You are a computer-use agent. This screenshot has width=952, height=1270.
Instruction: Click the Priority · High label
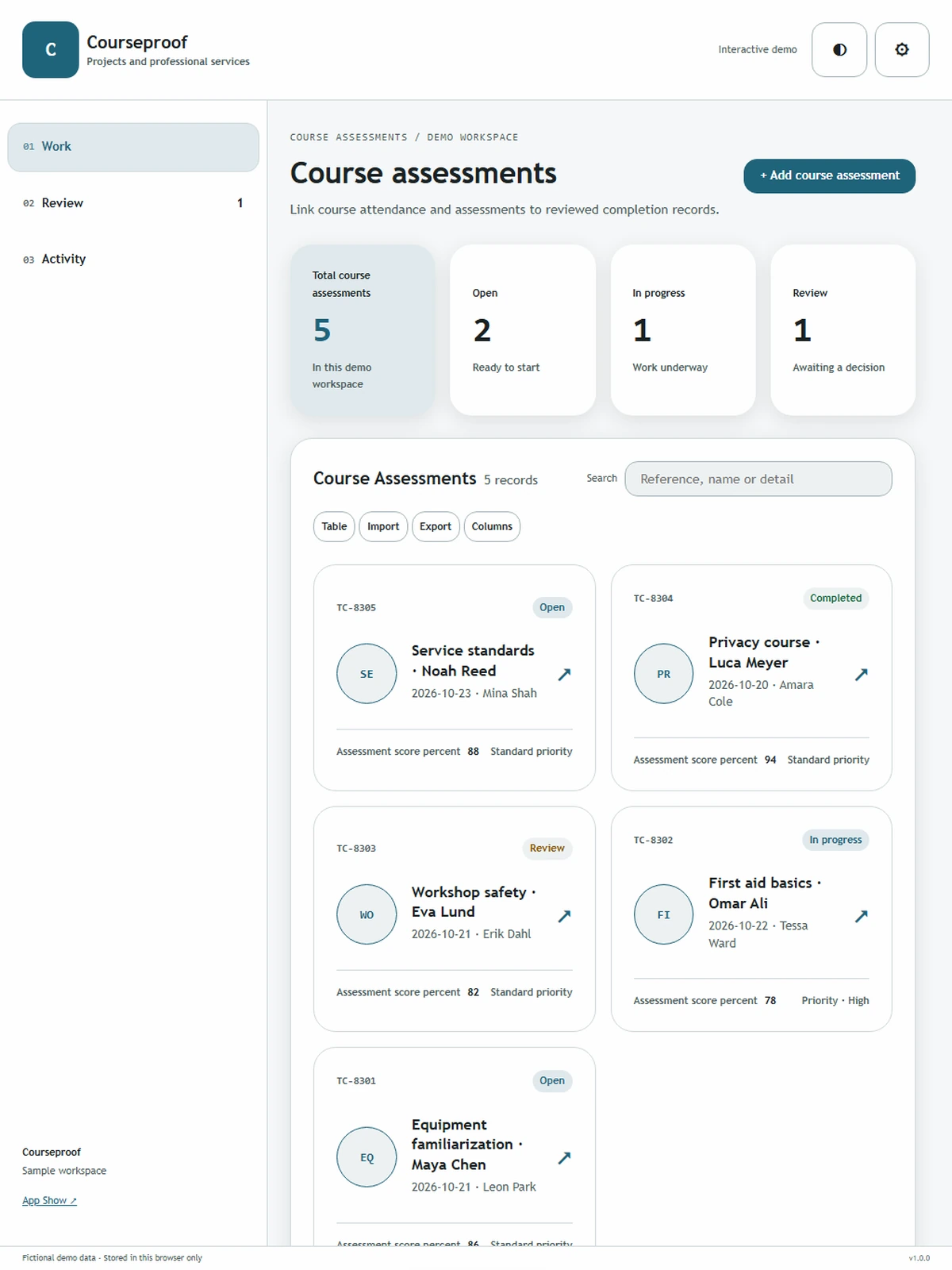(x=835, y=1001)
